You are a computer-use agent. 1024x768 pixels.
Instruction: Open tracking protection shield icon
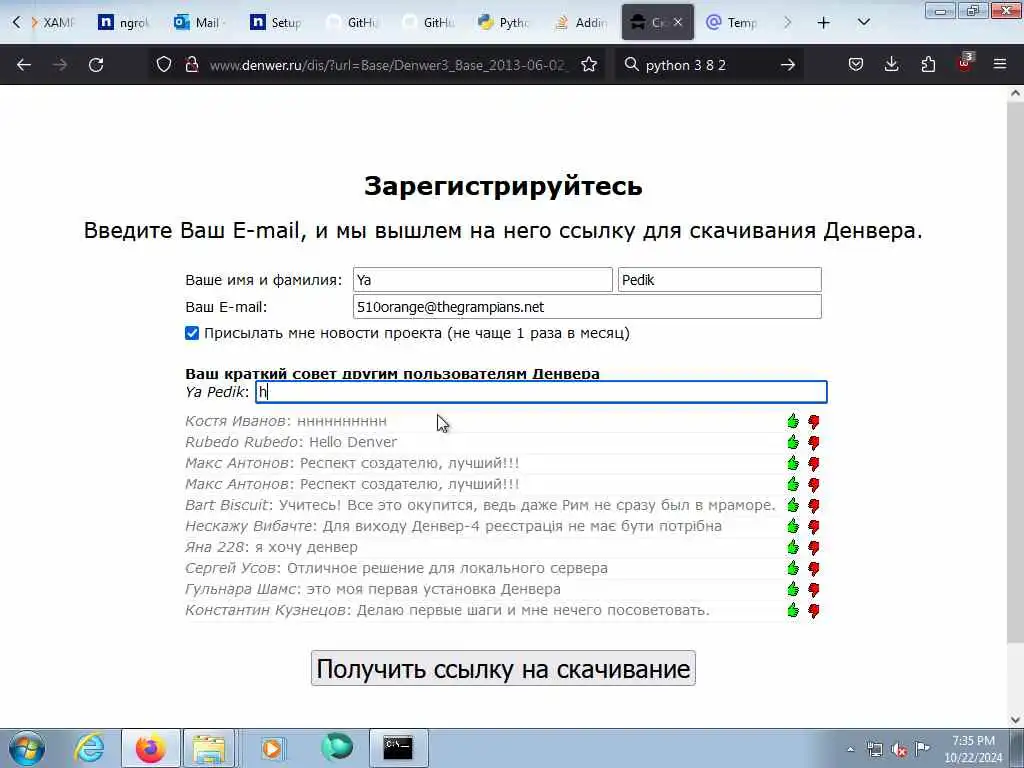(x=164, y=65)
